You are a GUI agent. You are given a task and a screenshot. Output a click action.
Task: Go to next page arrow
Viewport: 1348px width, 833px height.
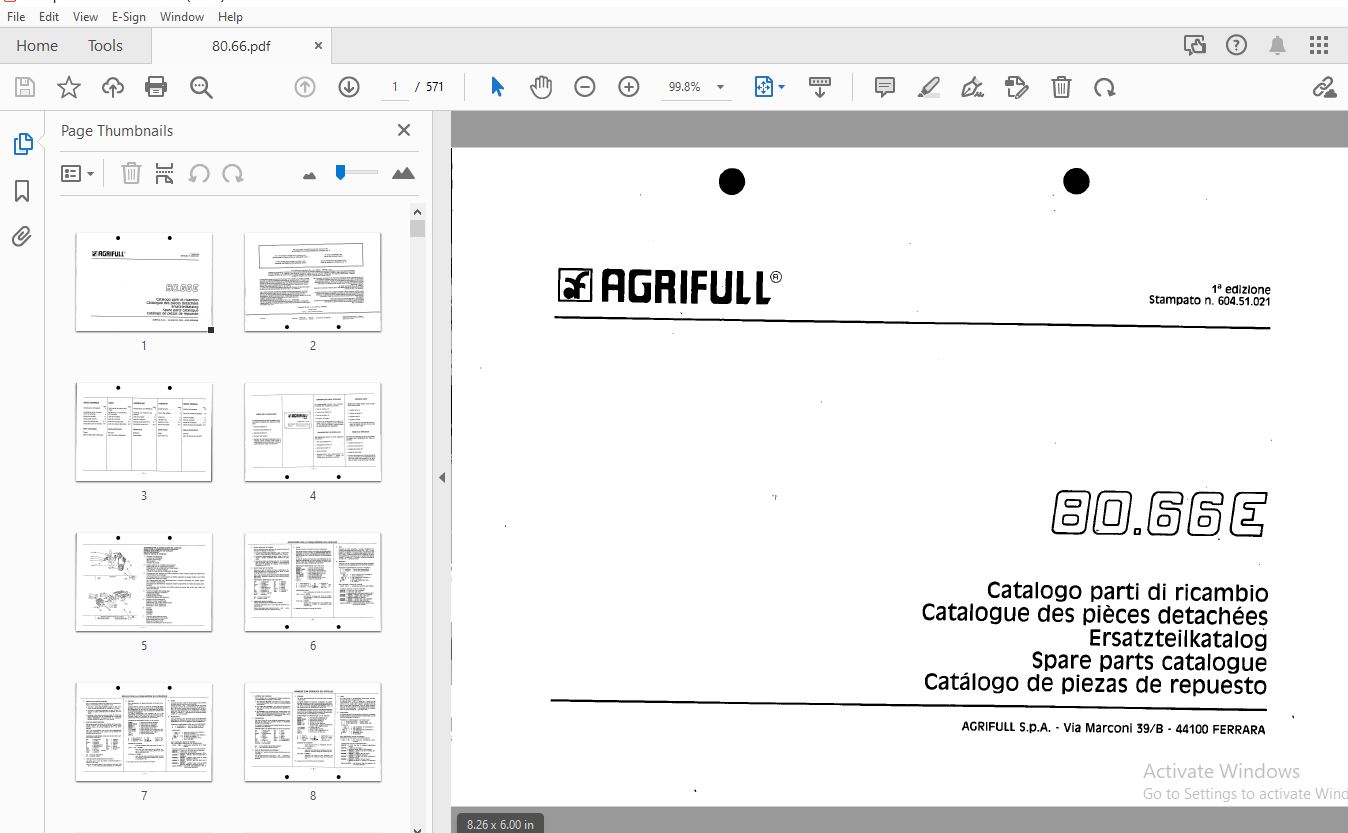point(349,87)
